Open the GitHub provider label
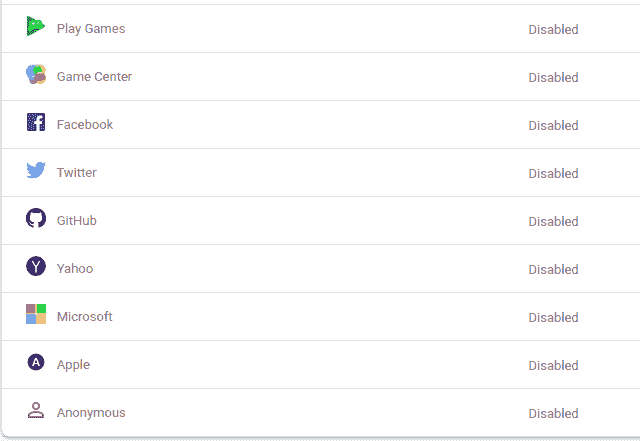The width and height of the screenshot is (640, 441). 77,221
